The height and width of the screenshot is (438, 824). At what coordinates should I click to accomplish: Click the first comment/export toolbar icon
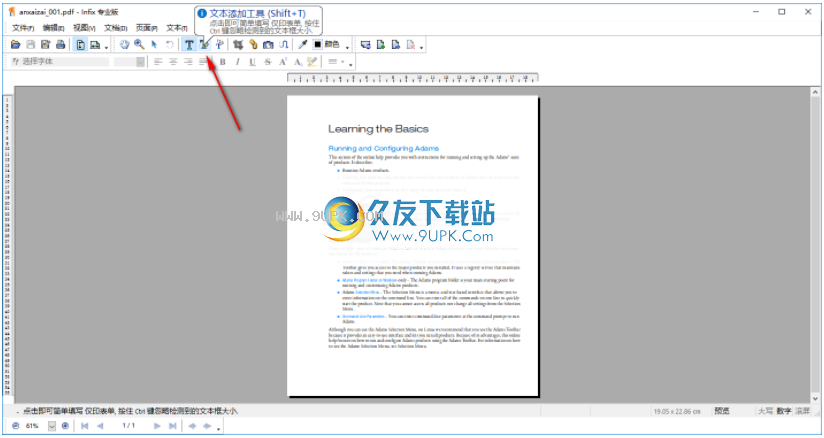point(366,45)
